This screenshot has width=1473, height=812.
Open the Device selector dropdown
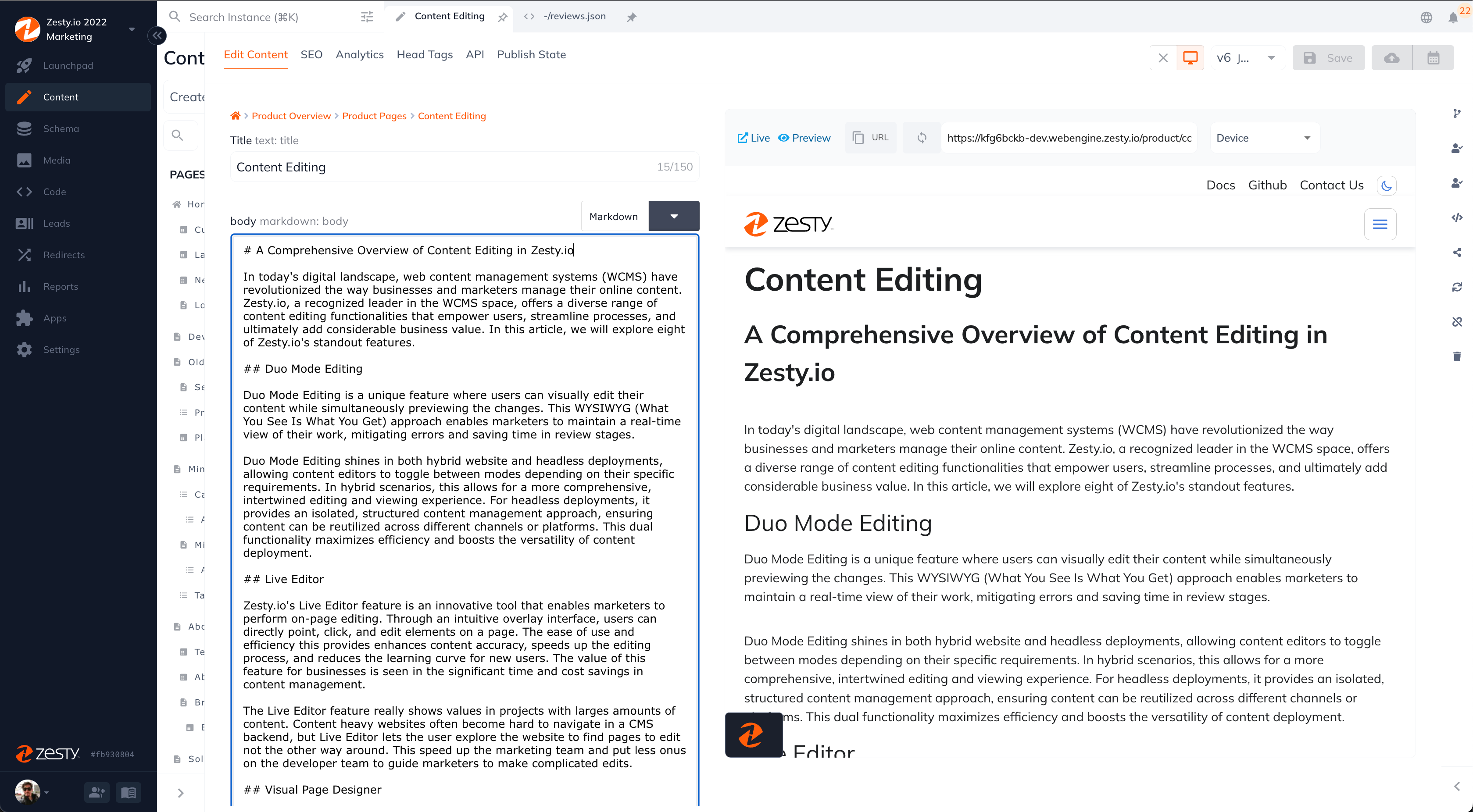click(1264, 138)
